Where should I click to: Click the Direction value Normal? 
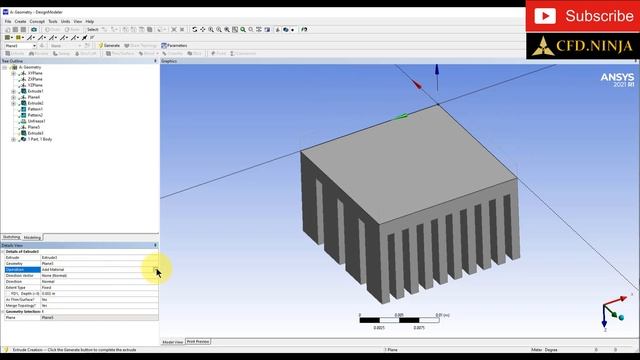coord(99,282)
